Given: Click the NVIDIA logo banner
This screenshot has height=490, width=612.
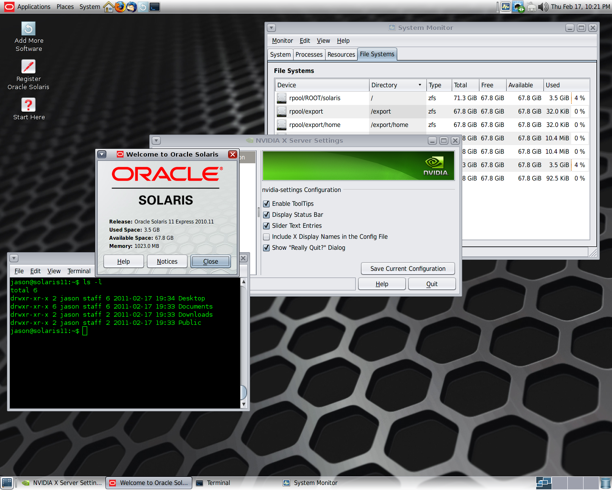Looking at the screenshot, I should (x=358, y=166).
